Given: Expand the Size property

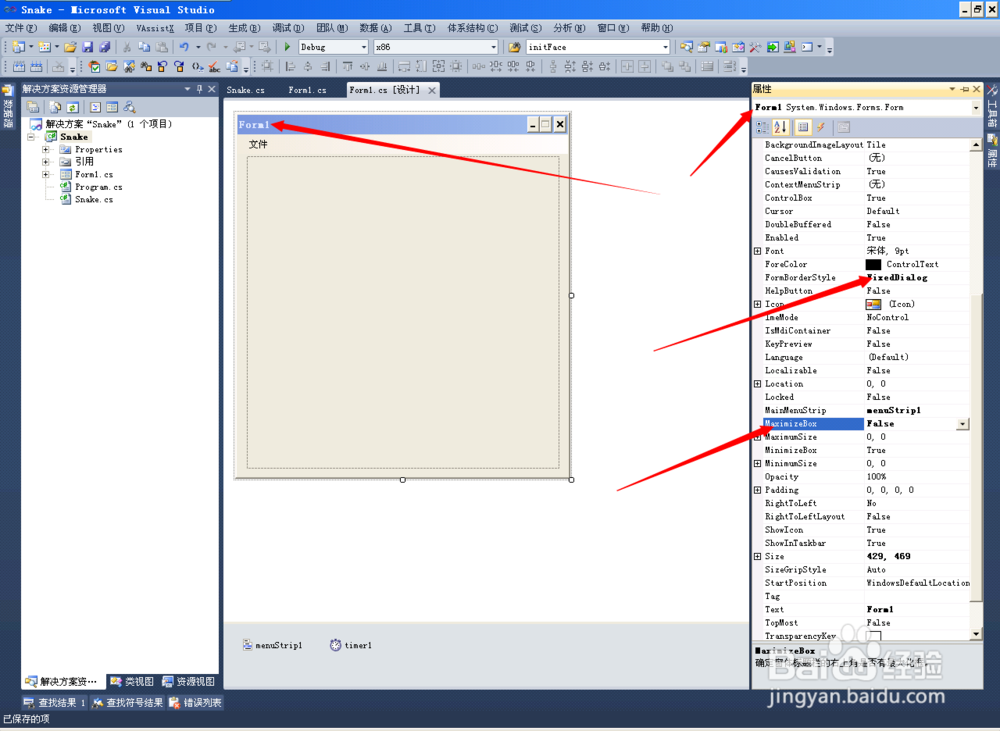Looking at the screenshot, I should (x=758, y=557).
